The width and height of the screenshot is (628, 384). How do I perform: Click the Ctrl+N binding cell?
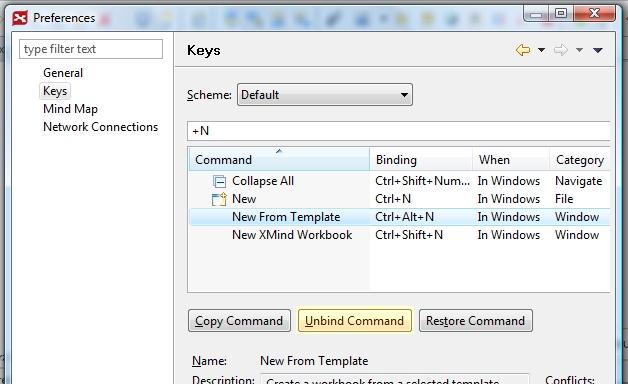pos(393,199)
